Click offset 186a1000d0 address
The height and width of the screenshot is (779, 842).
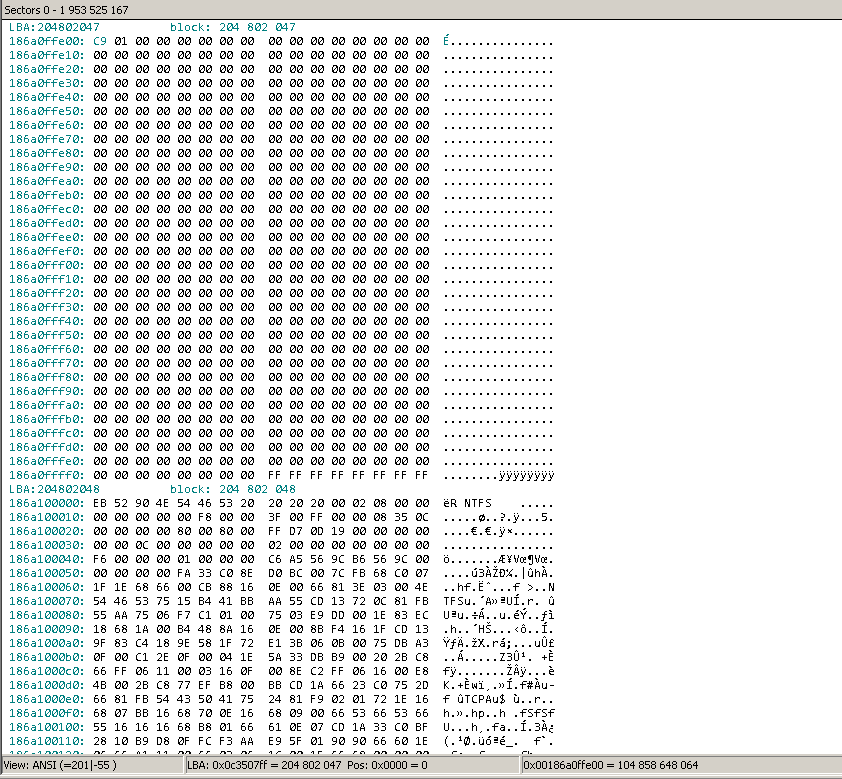[47, 685]
